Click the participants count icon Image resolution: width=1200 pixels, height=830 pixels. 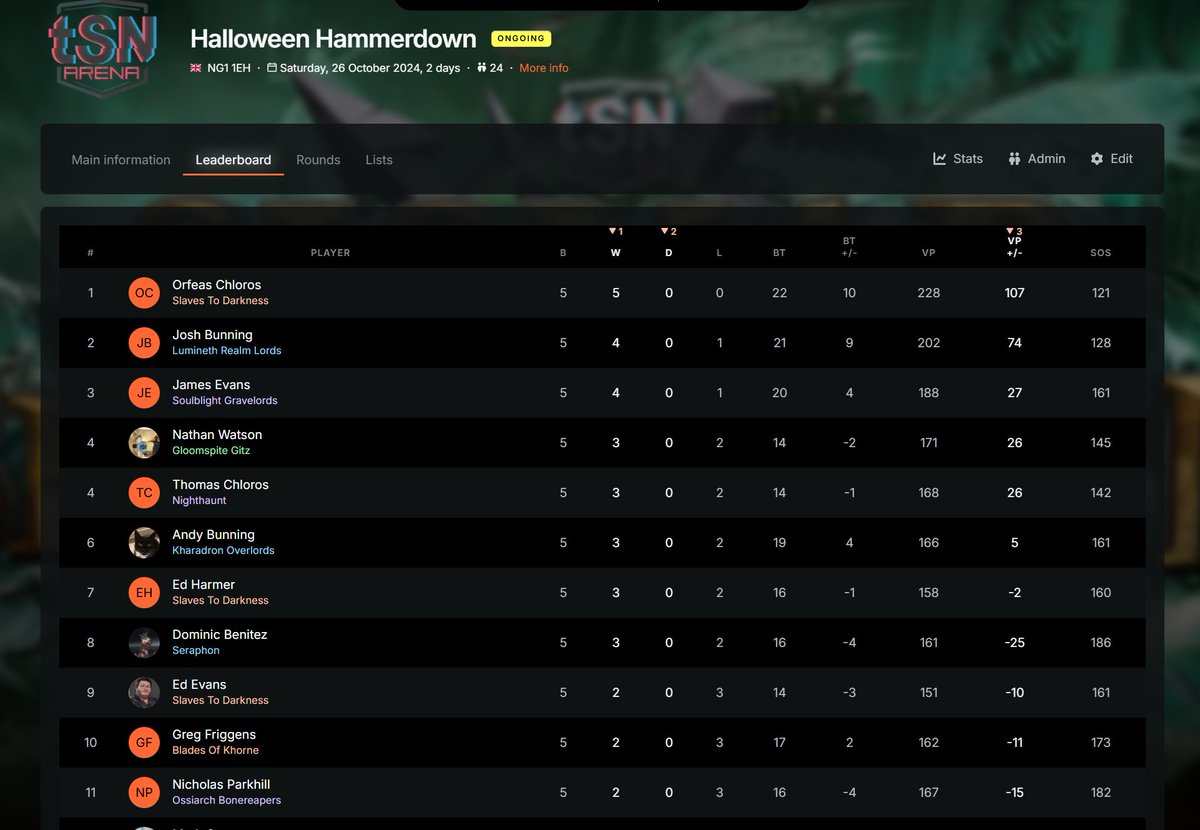coord(481,68)
